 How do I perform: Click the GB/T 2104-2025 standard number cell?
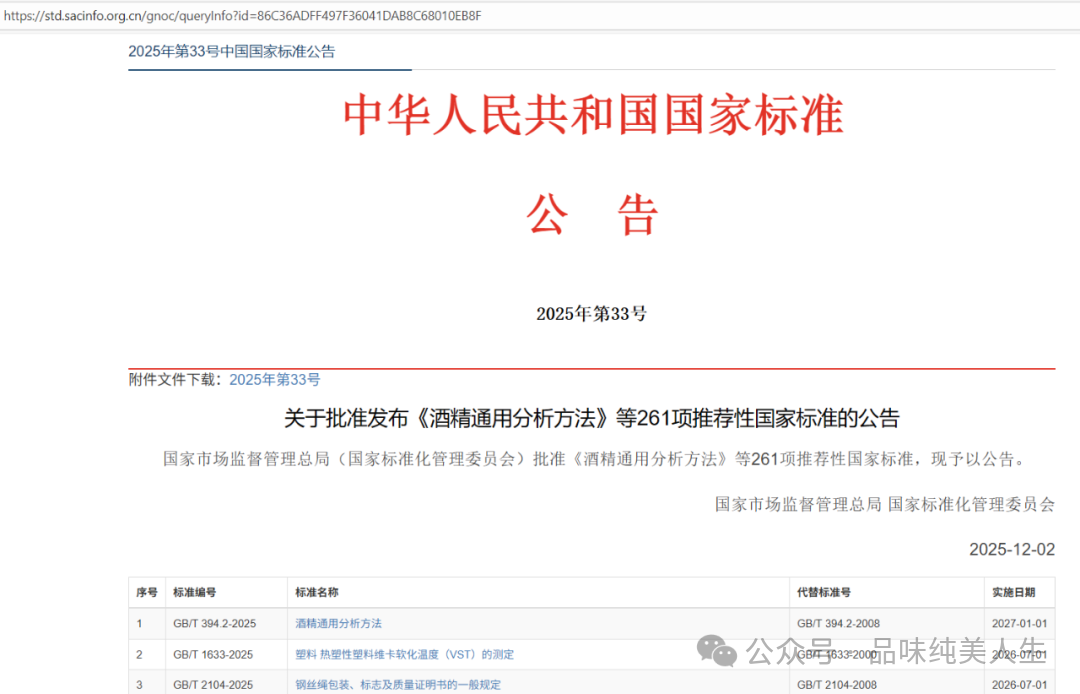[x=212, y=685]
